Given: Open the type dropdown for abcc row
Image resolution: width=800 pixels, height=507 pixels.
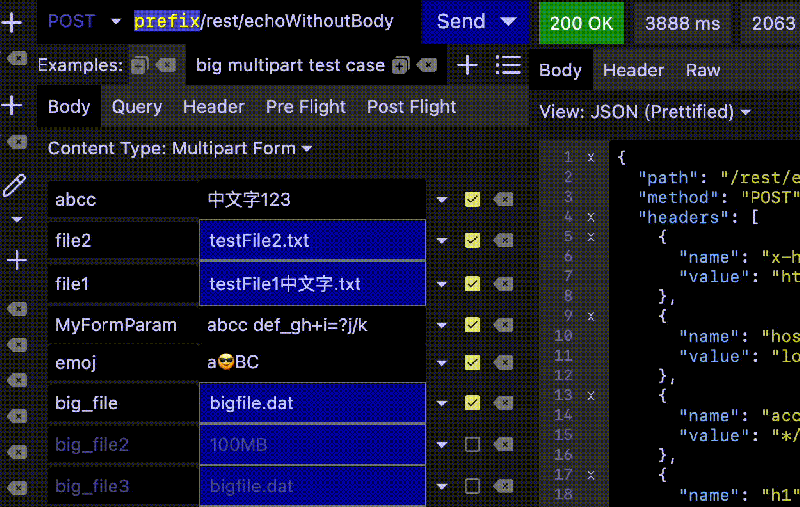Looking at the screenshot, I should click(442, 200).
